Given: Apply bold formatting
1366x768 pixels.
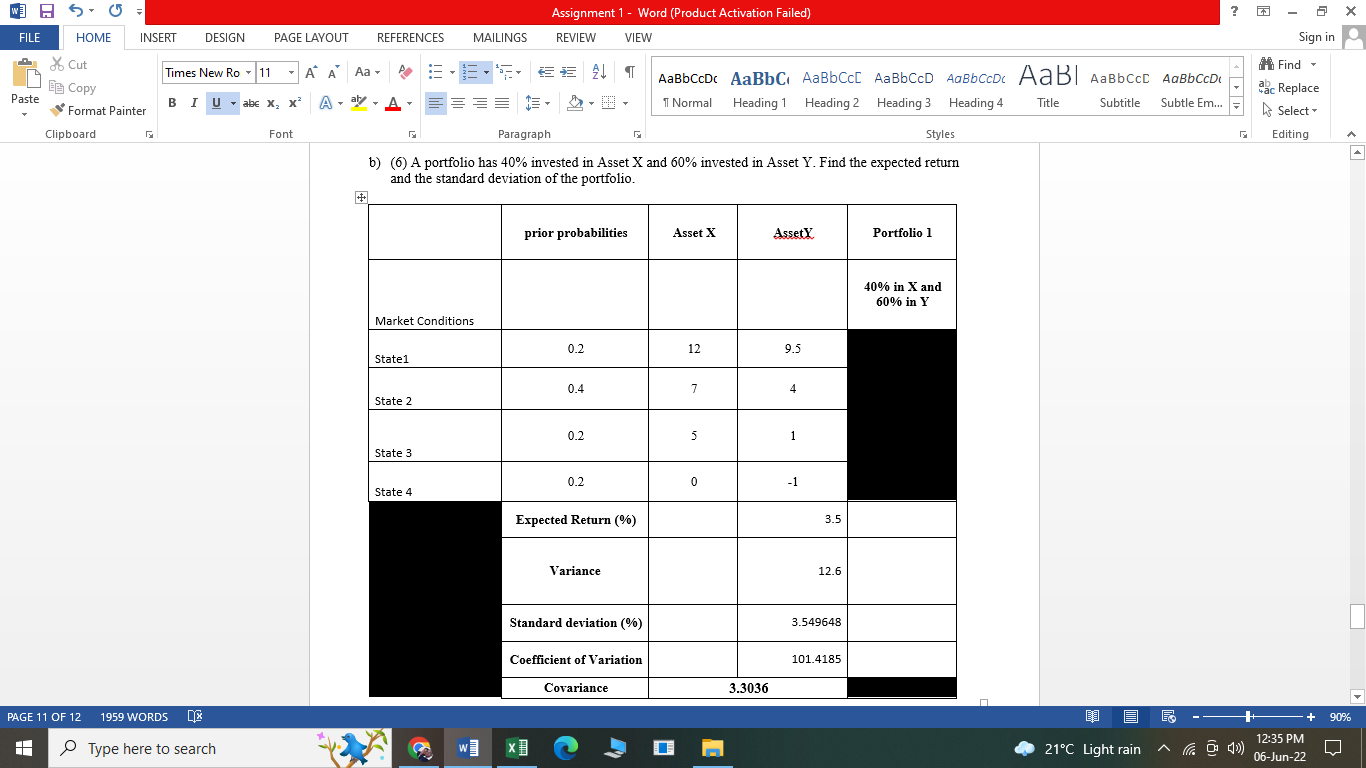Looking at the screenshot, I should [172, 103].
